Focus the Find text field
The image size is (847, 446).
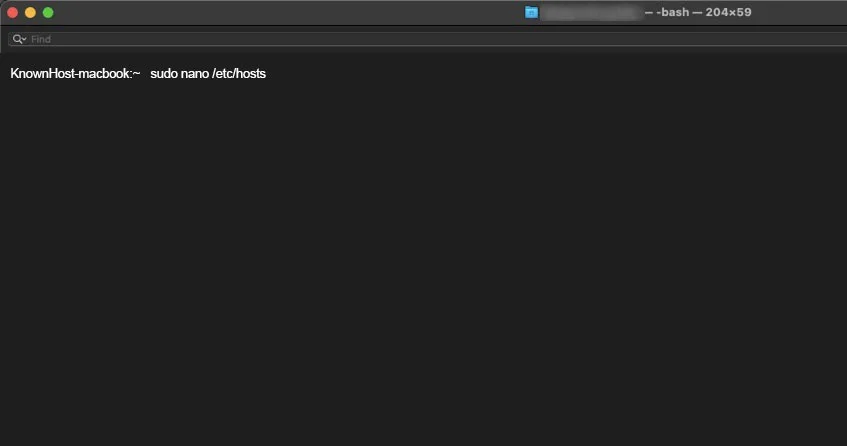(400, 39)
